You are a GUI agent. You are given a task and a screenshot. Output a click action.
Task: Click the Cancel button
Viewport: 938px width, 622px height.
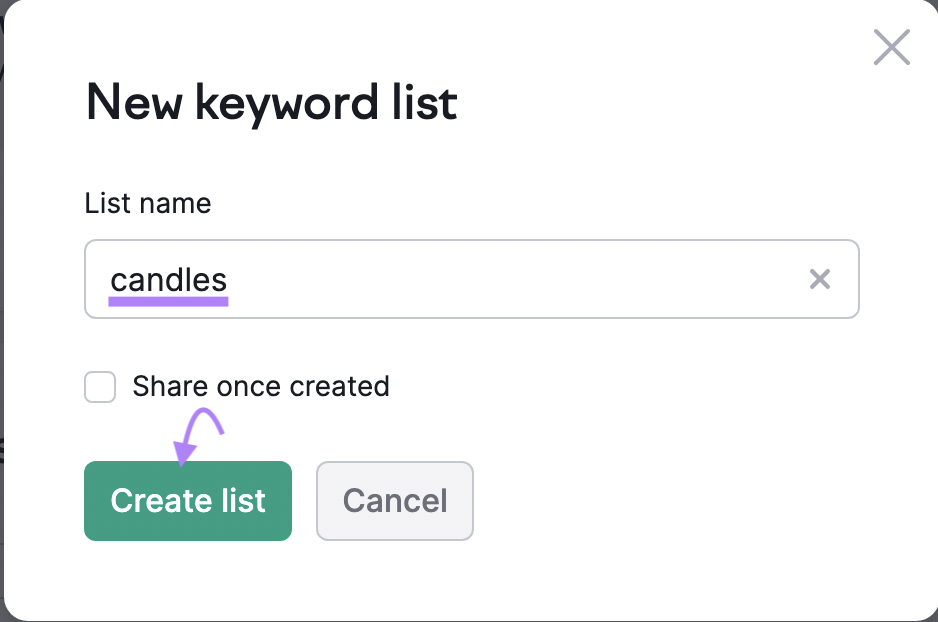[x=394, y=501]
